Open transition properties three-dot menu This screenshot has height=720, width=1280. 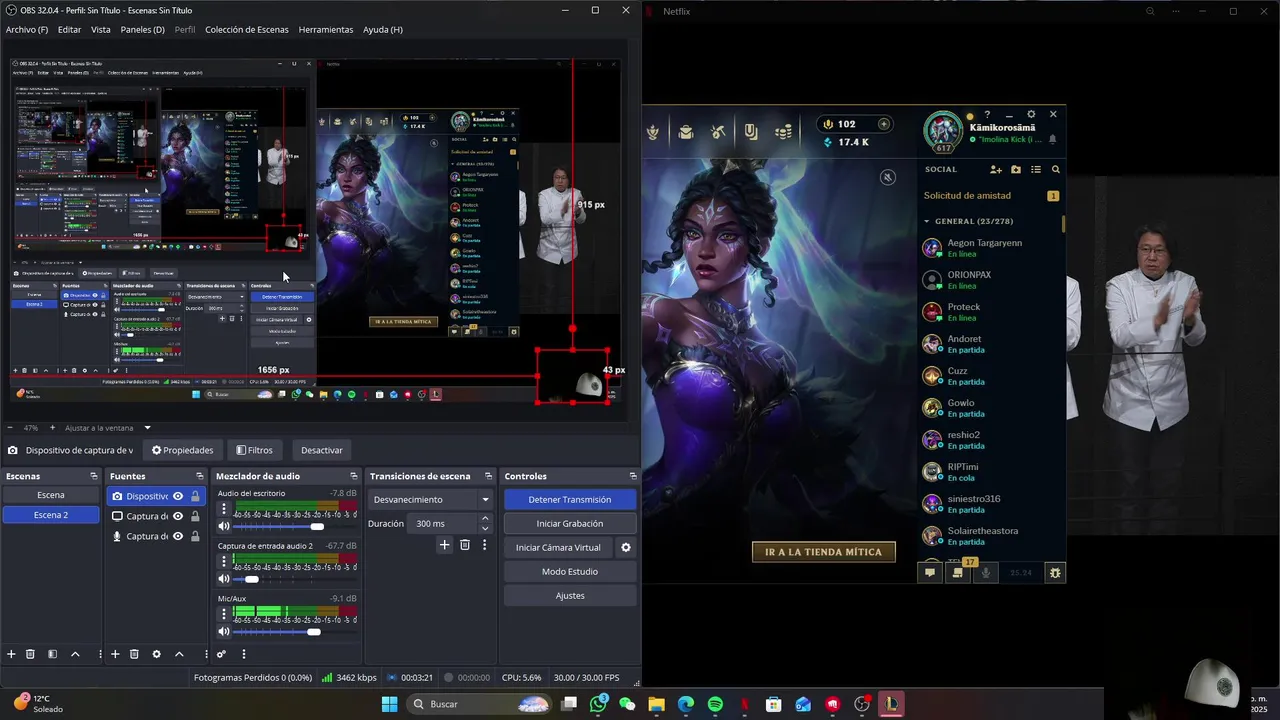[485, 545]
